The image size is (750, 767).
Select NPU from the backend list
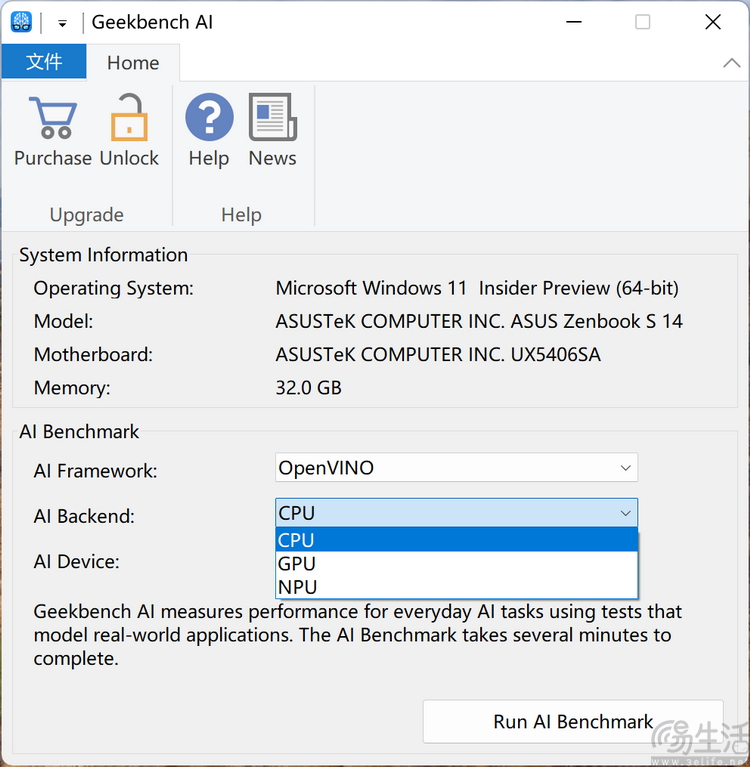[456, 587]
